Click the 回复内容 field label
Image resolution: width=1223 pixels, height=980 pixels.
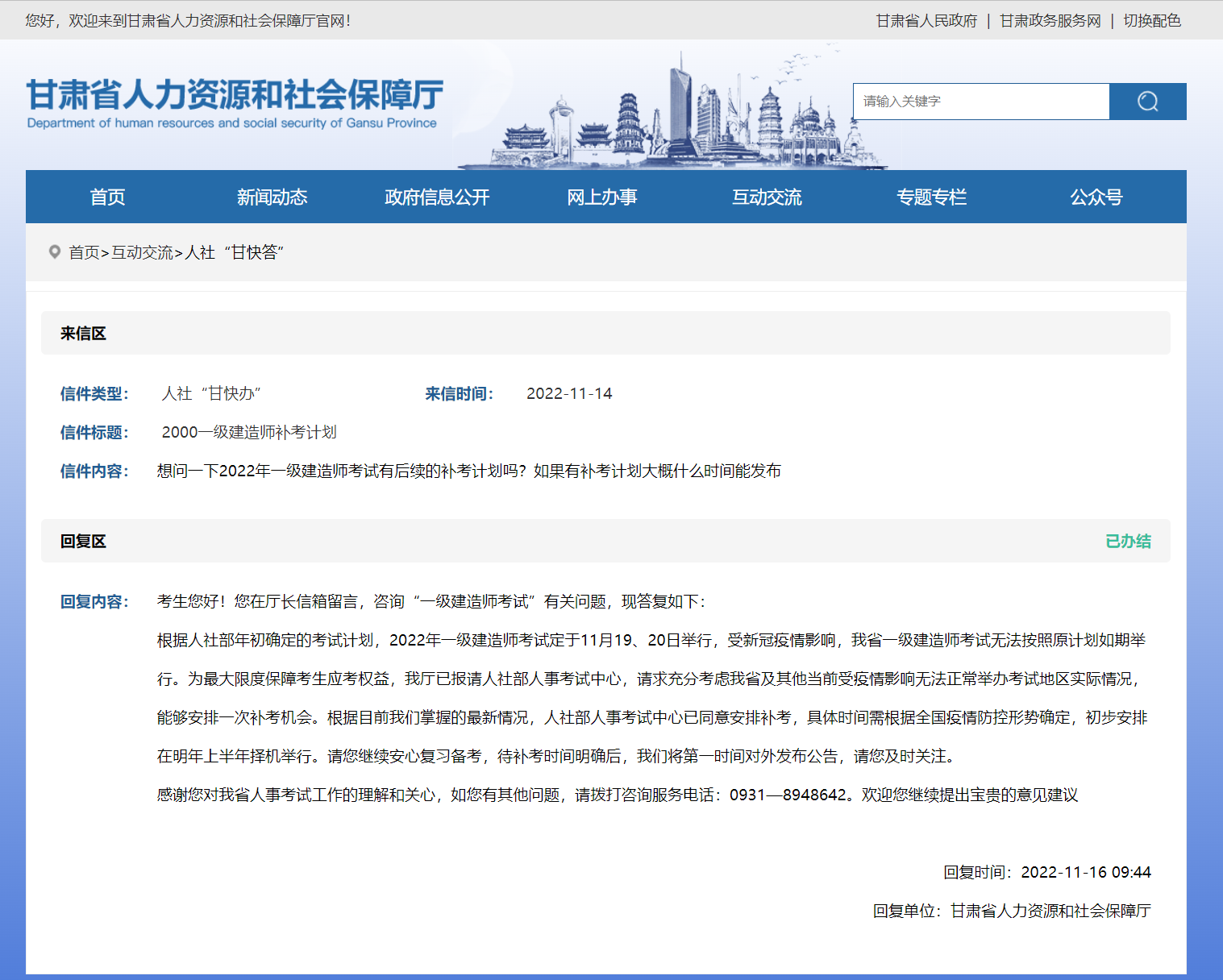click(x=94, y=601)
